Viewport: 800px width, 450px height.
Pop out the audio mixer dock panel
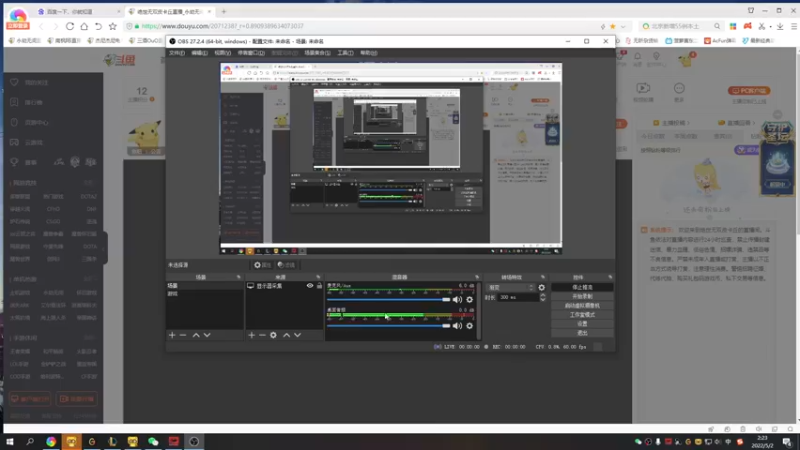(x=477, y=277)
